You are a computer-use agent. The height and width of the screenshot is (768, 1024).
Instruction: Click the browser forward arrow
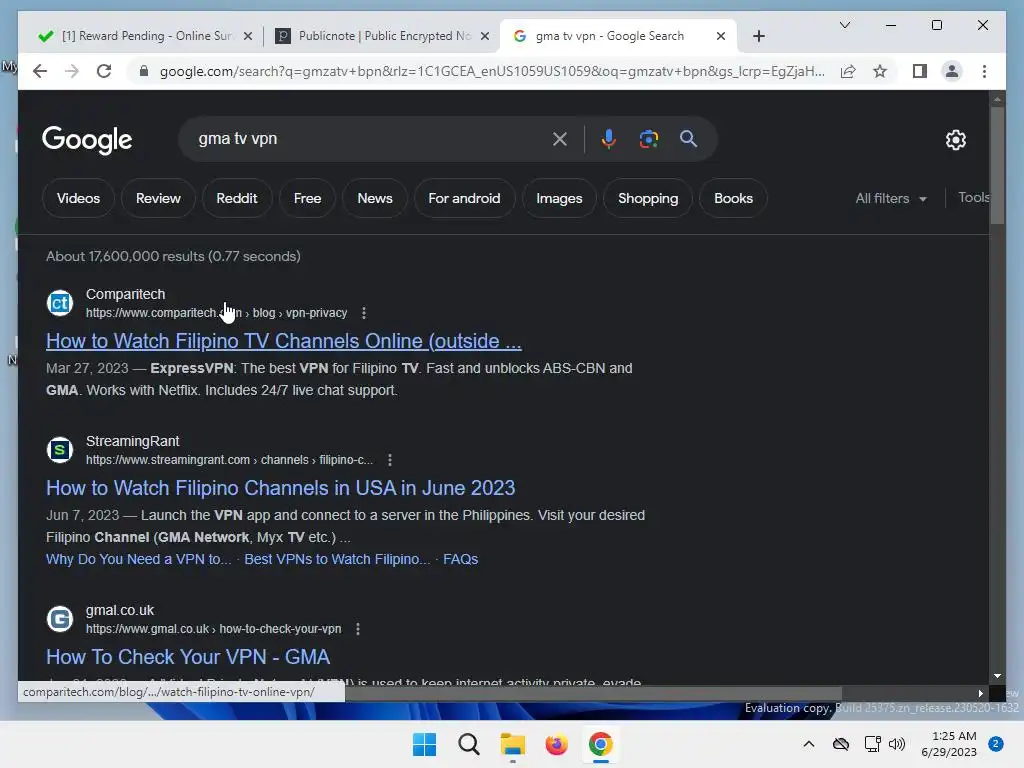pos(72,71)
